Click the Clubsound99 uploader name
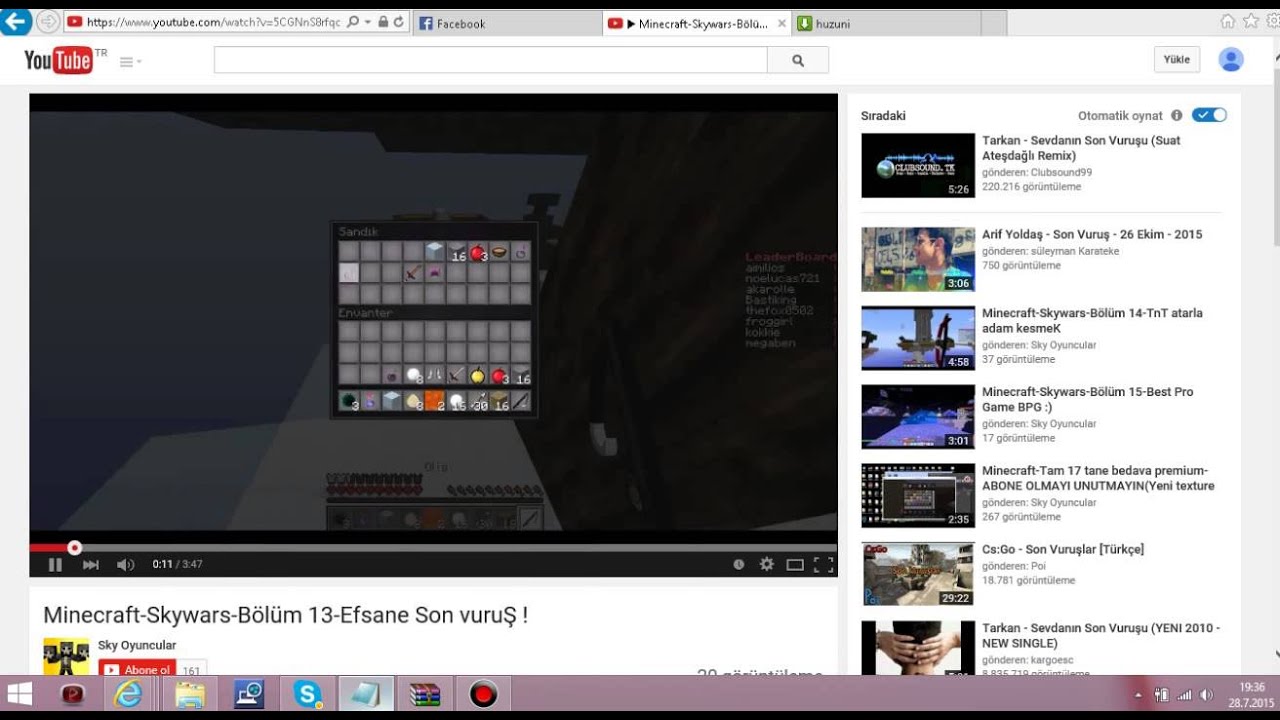The height and width of the screenshot is (720, 1280). click(1063, 172)
